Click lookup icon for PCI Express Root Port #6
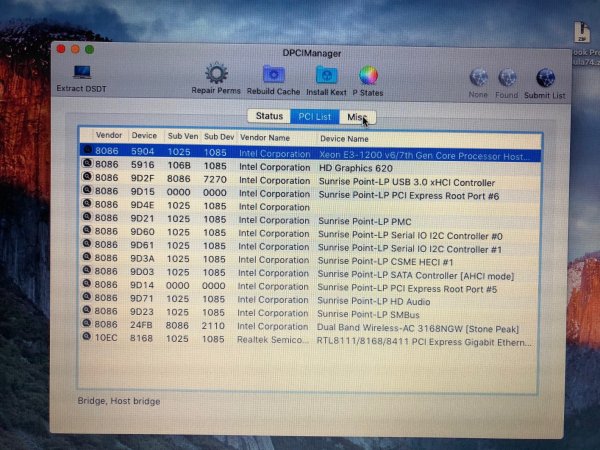Image resolution: width=600 pixels, height=450 pixels. pyautogui.click(x=87, y=190)
